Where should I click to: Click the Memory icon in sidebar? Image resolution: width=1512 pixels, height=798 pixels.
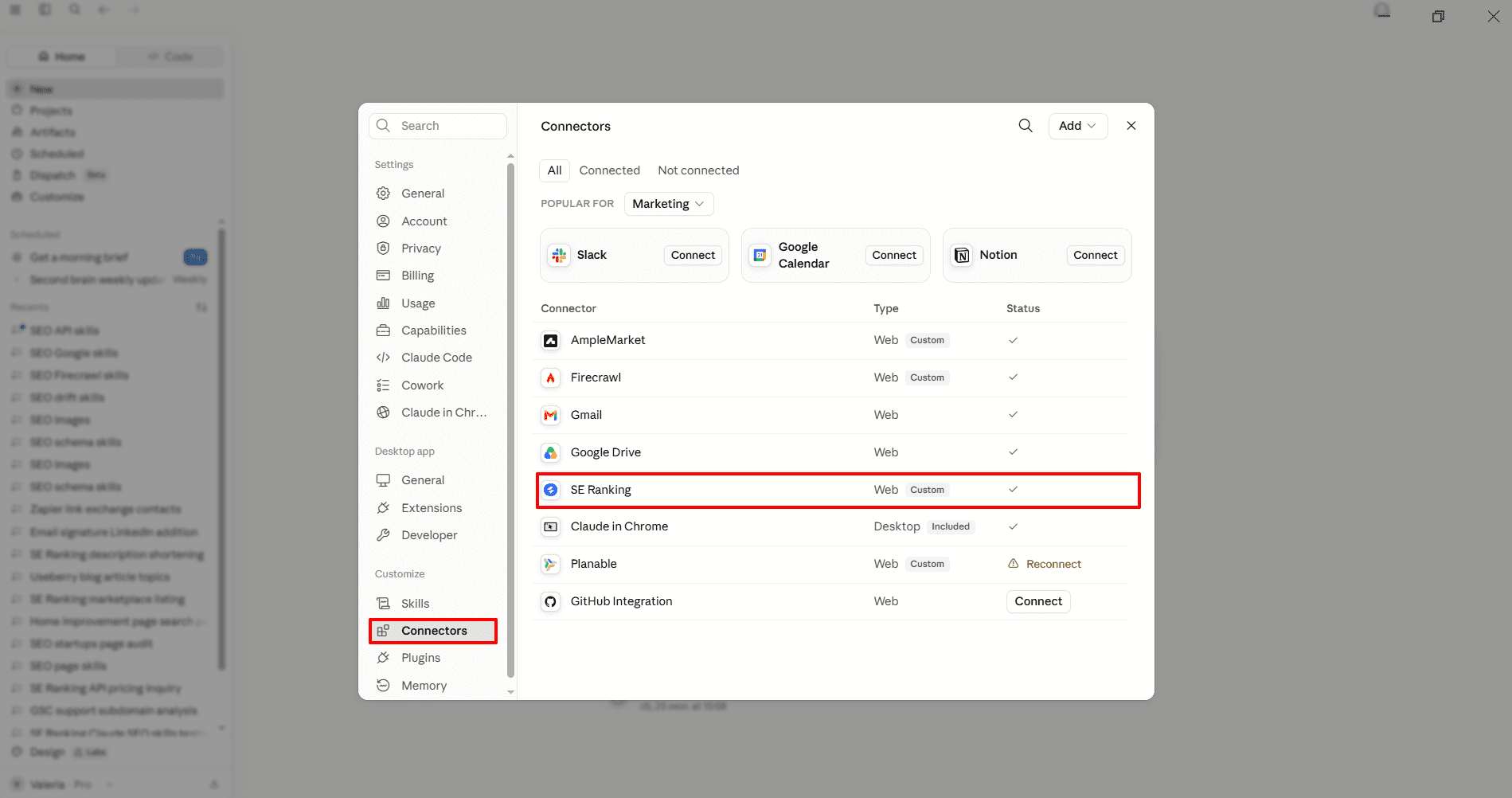(383, 686)
